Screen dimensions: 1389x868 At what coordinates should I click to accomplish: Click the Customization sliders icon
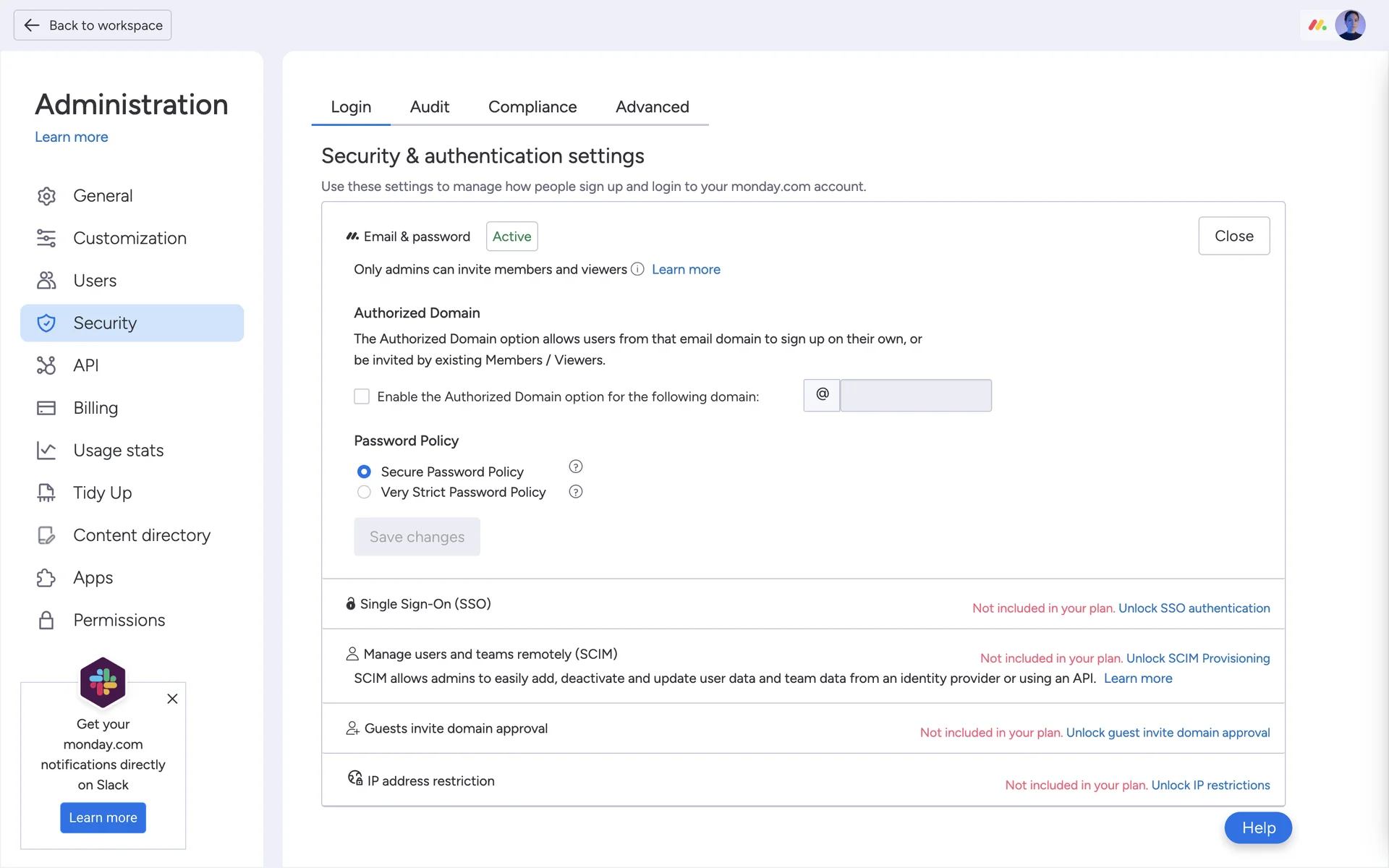[x=46, y=238]
